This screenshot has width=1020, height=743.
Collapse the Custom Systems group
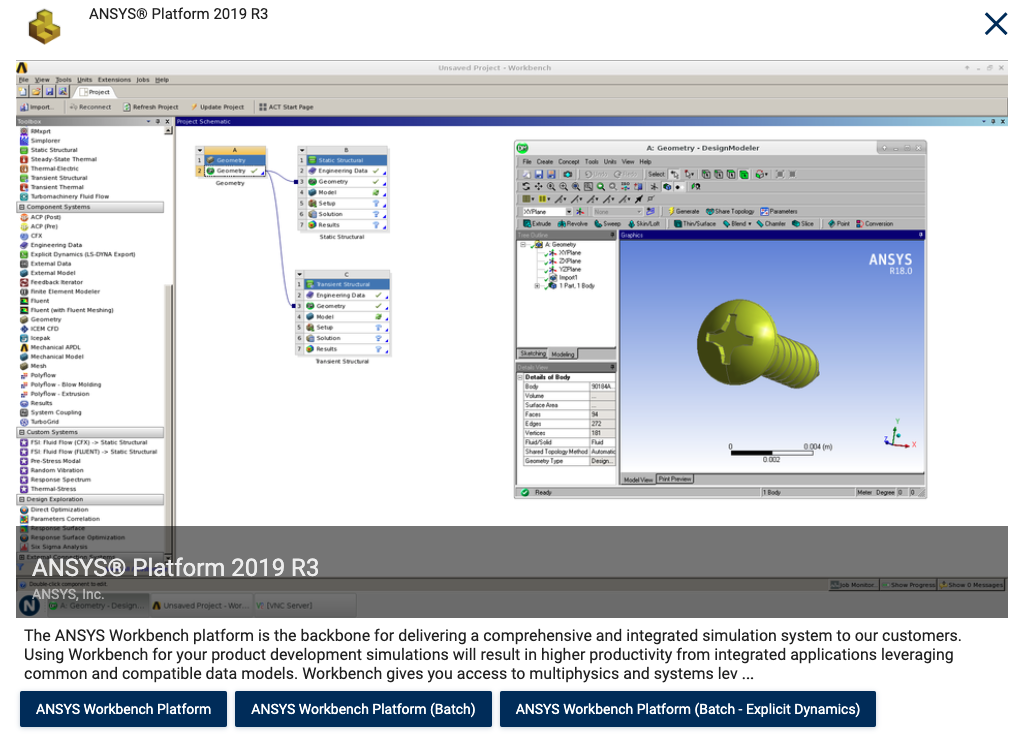point(21,432)
